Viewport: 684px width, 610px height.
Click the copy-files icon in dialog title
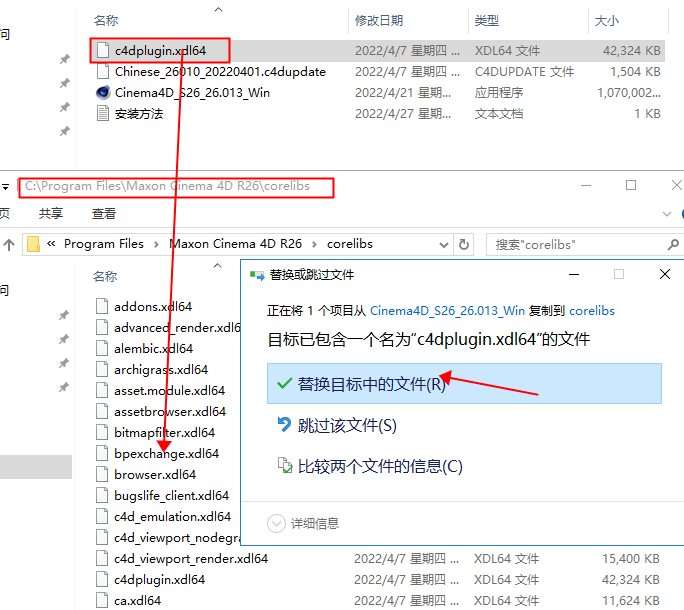257,275
